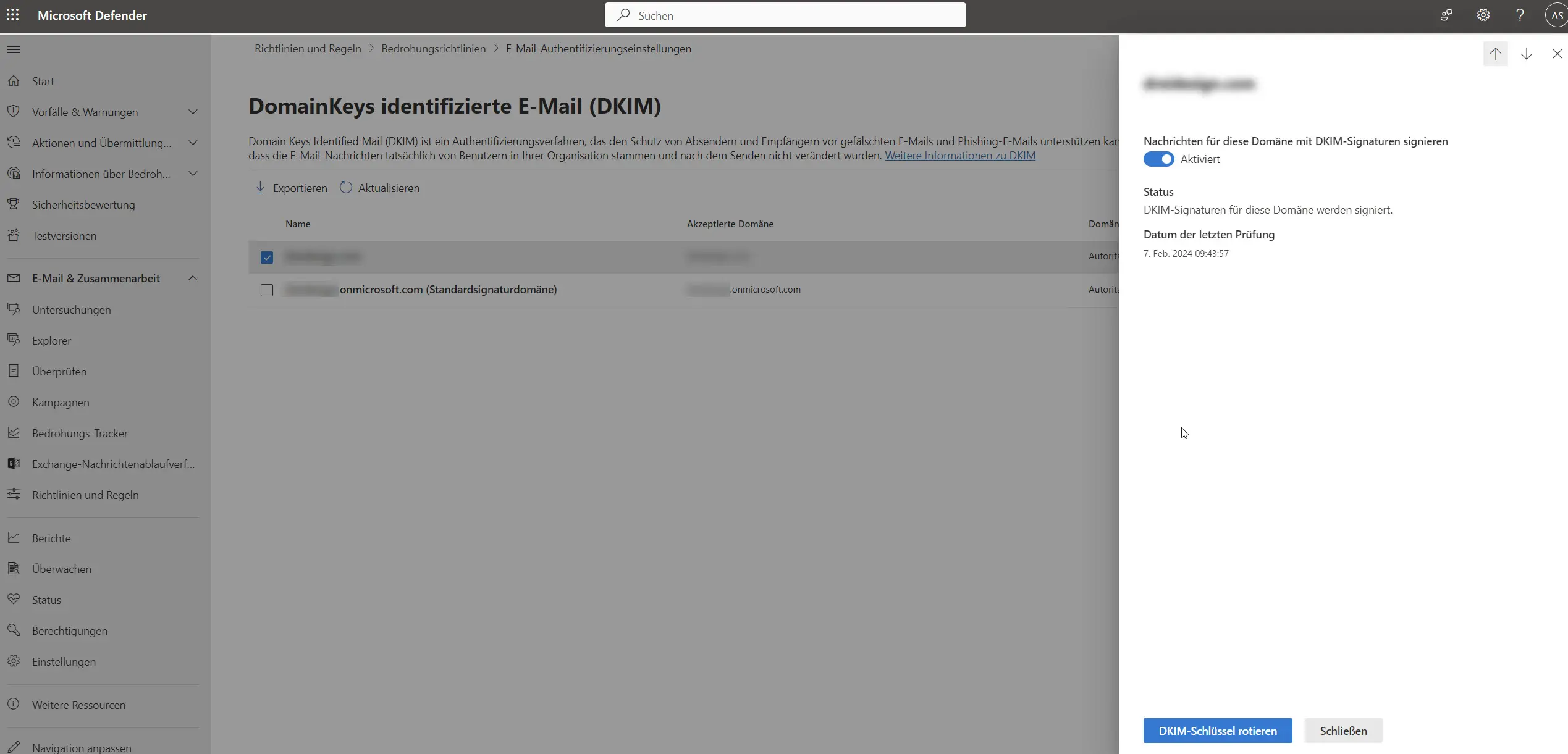The image size is (1568, 754).
Task: Open the Berechtigungen menu item
Action: (70, 630)
